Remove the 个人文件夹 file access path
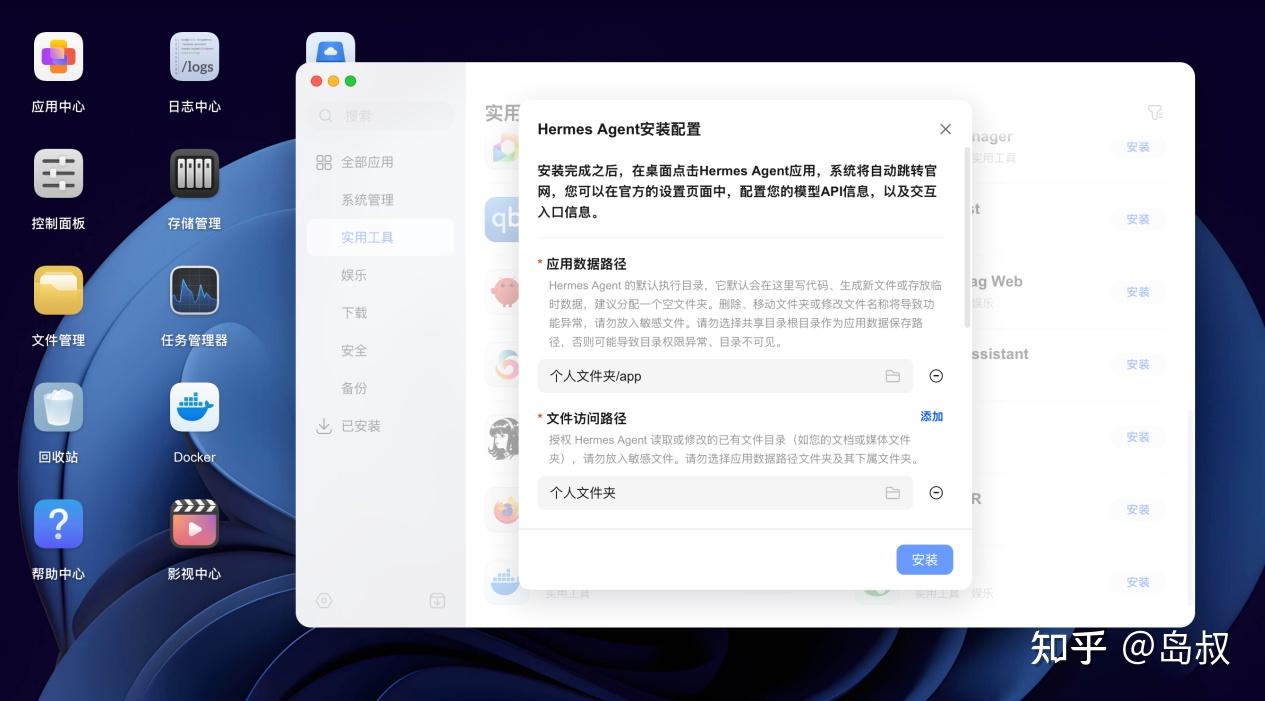Image resolution: width=1265 pixels, height=701 pixels. [936, 493]
